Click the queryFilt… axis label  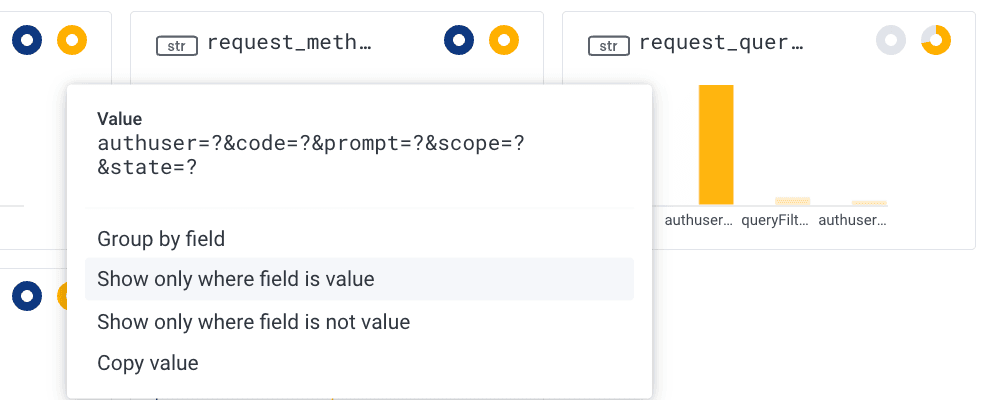coord(775,221)
